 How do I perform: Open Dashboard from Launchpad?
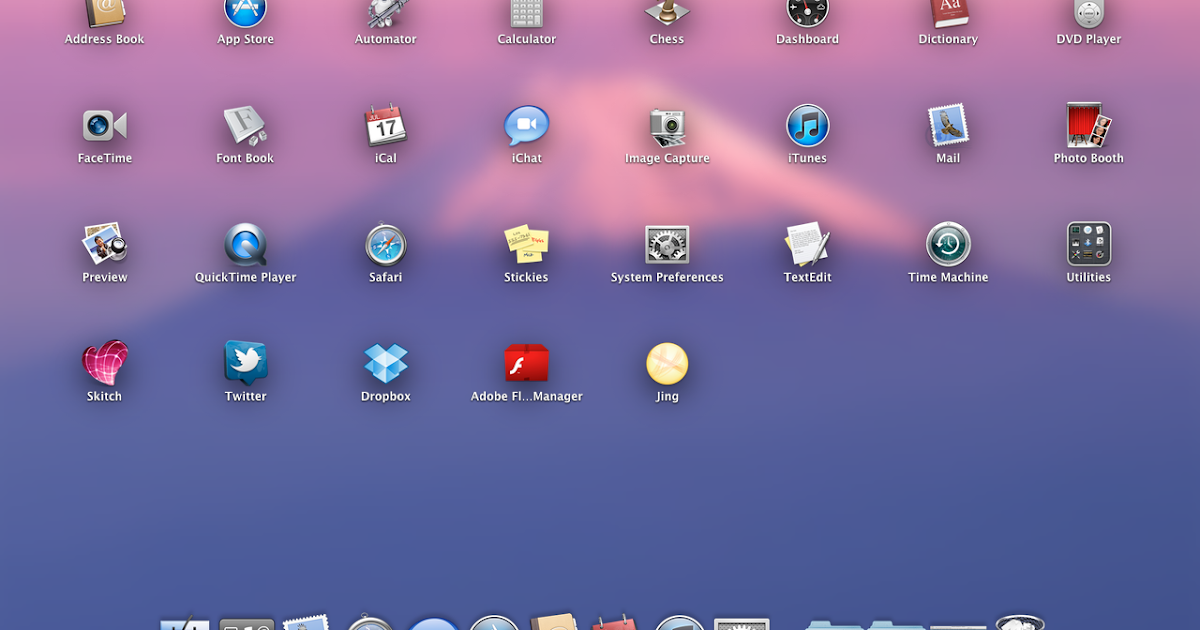click(808, 14)
